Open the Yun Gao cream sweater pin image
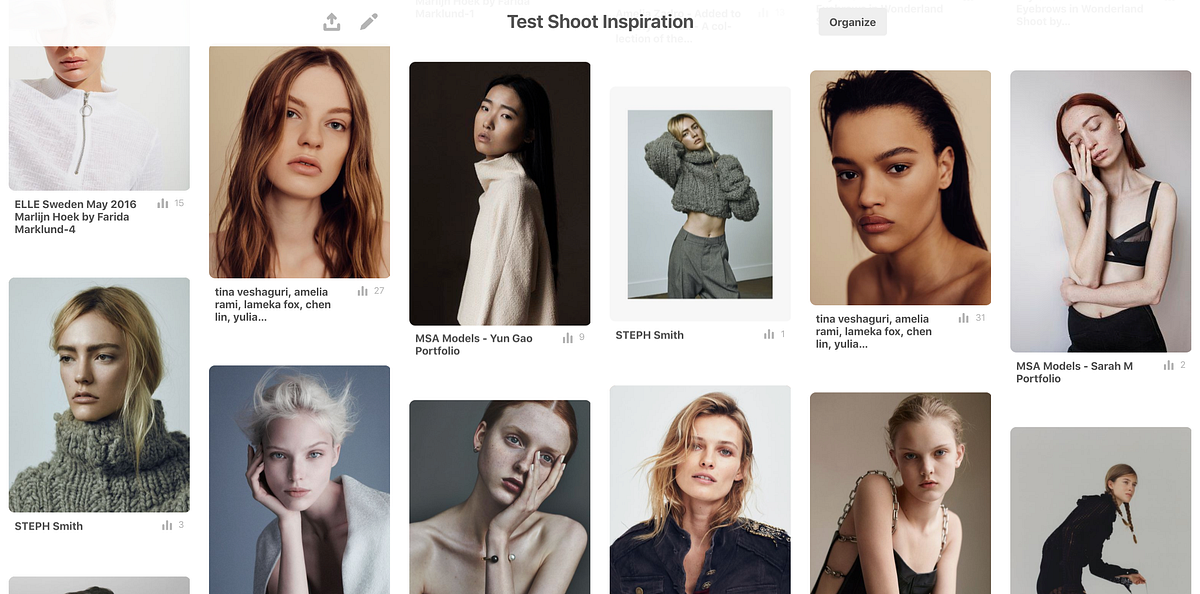1200x594 pixels. (500, 194)
